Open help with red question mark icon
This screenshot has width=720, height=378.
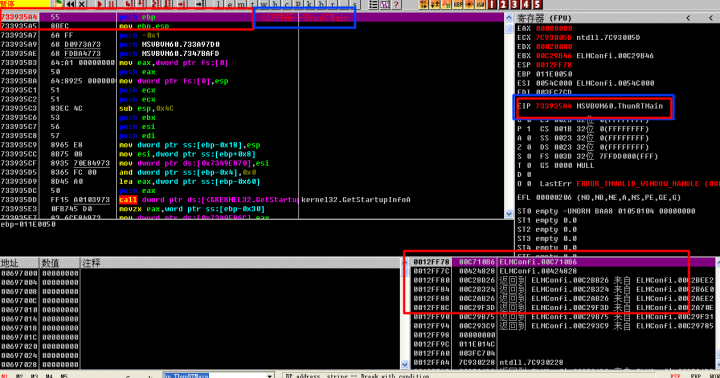396,5
